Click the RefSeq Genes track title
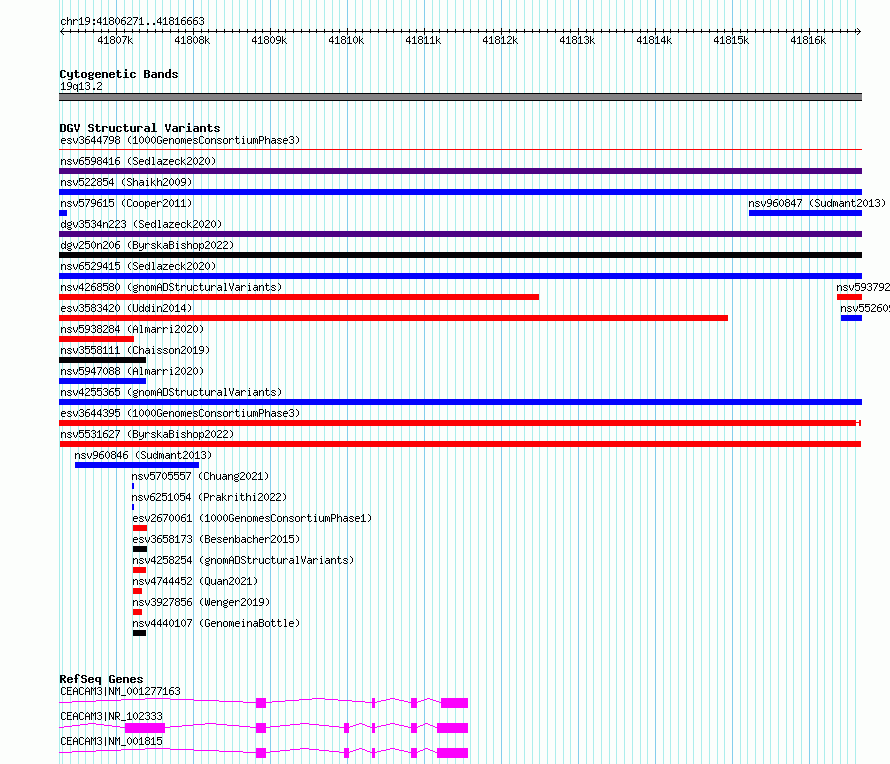 click(101, 679)
